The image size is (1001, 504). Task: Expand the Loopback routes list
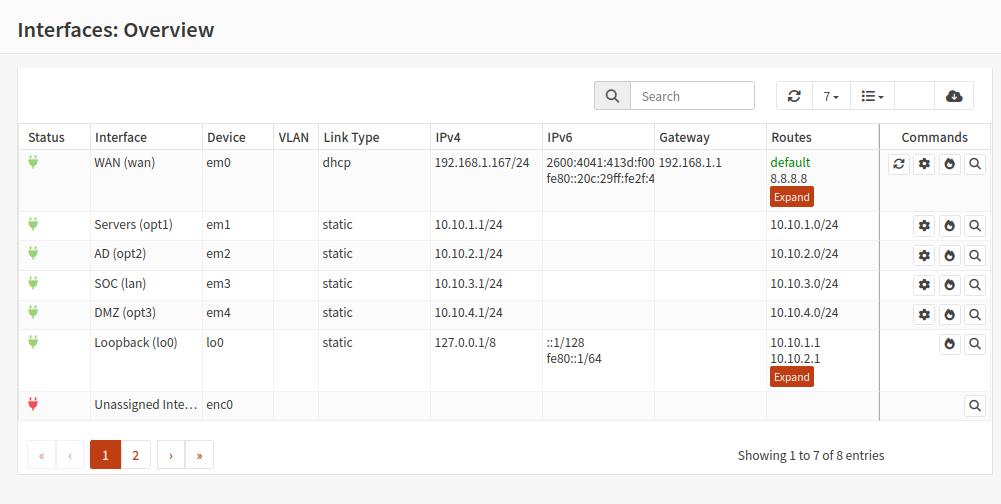791,377
